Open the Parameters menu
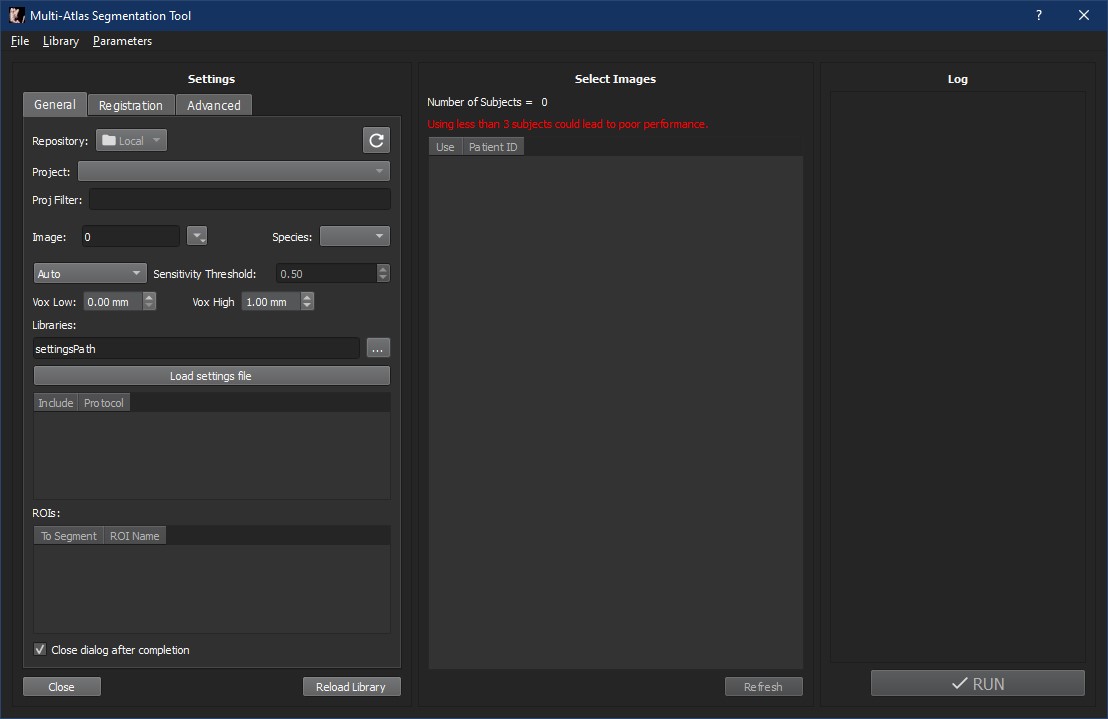1108x719 pixels. [122, 41]
